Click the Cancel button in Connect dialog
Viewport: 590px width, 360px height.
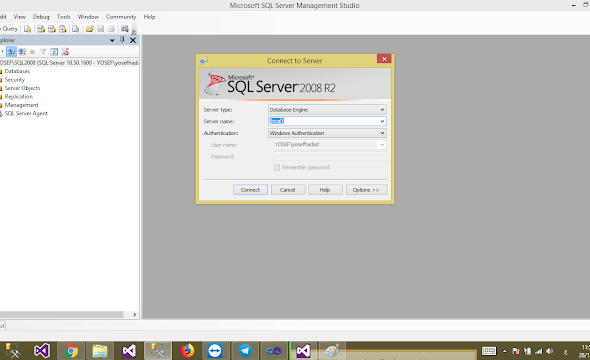pos(287,190)
